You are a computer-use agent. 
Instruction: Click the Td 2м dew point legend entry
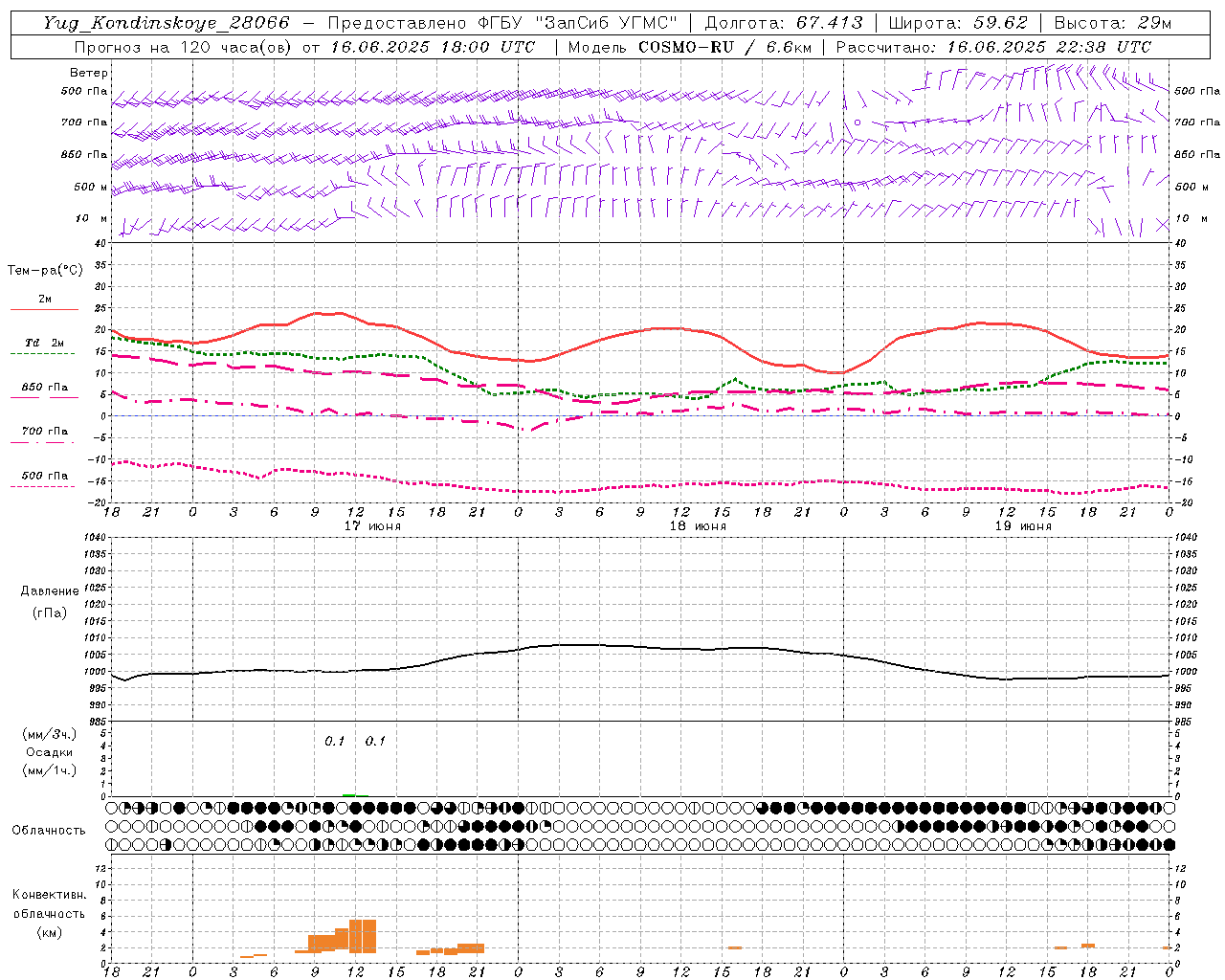click(x=45, y=343)
